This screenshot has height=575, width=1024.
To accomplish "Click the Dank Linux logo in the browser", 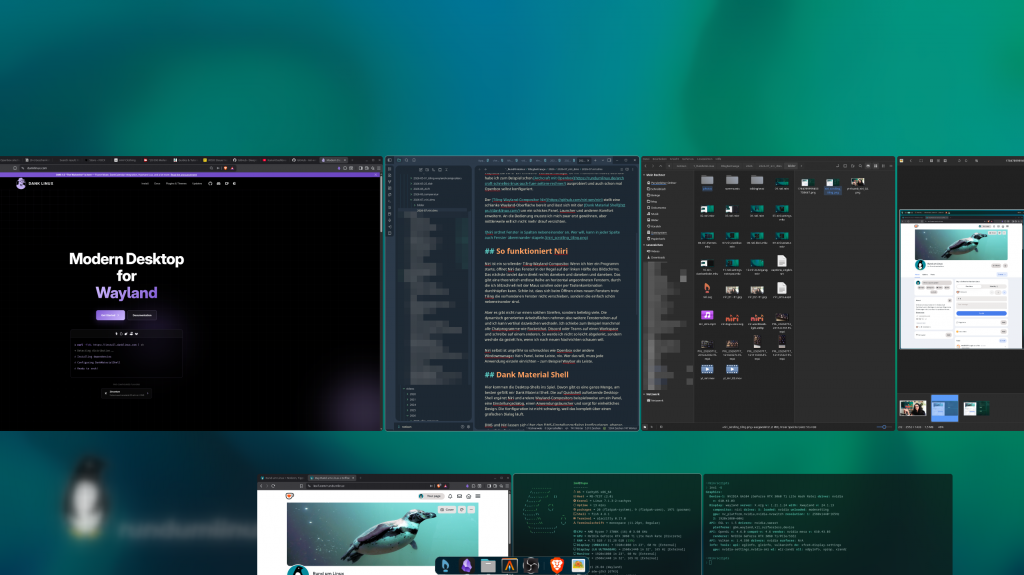I will pos(35,184).
